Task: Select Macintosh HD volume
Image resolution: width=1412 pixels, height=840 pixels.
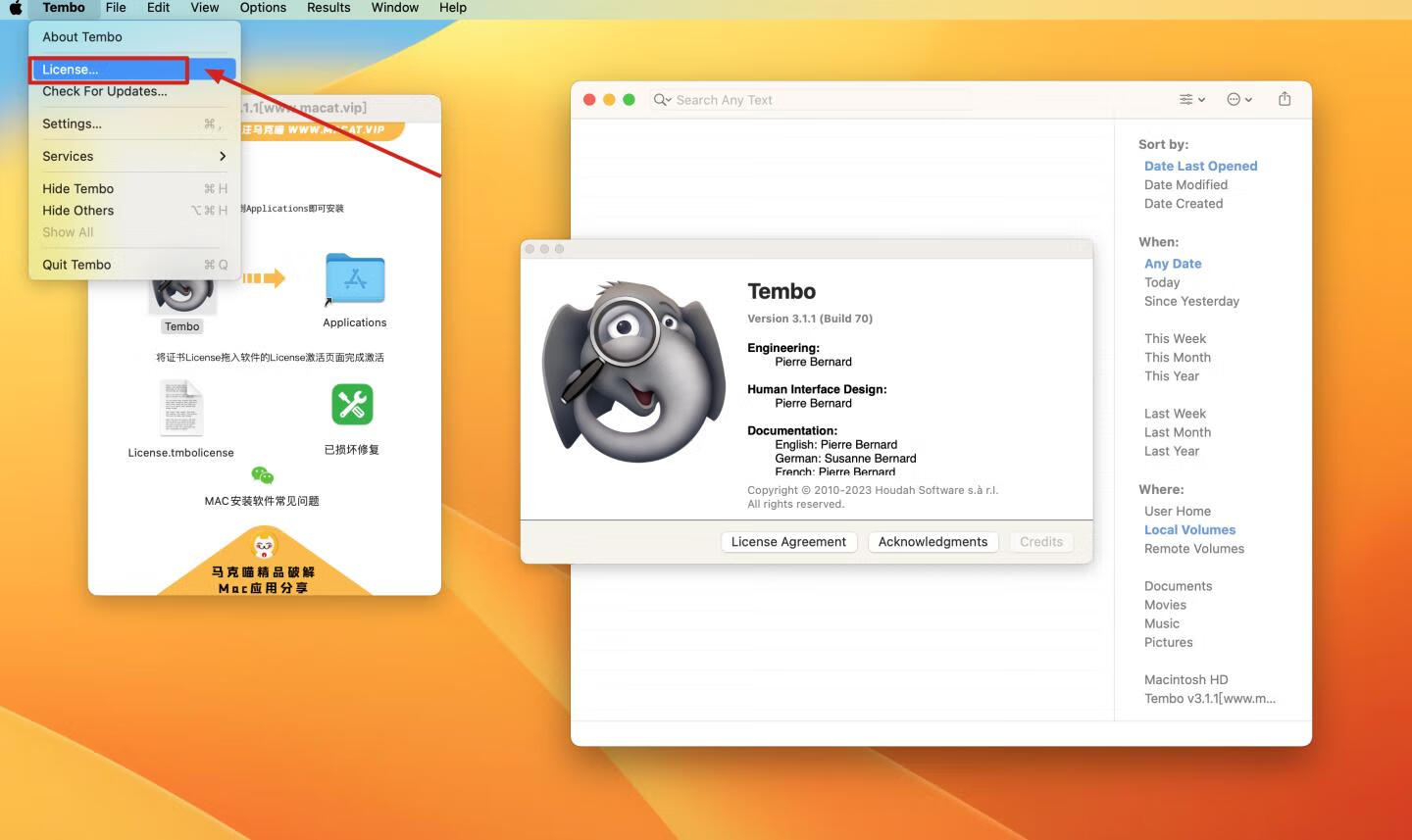Action: [x=1185, y=680]
